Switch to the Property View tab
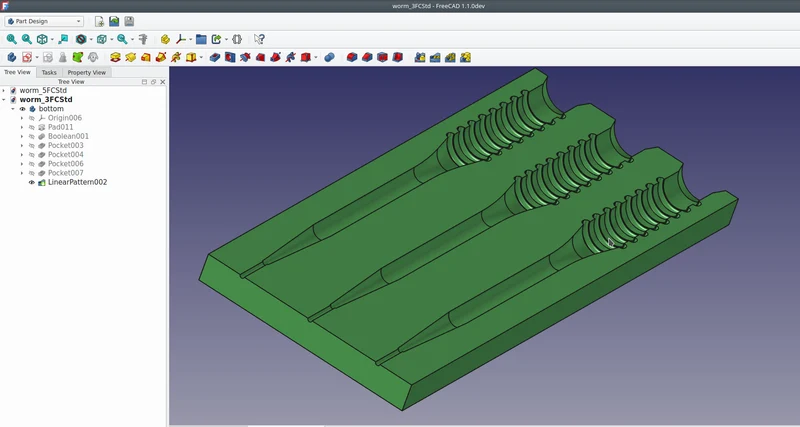Screen dimensions: 800x427 click(86, 72)
